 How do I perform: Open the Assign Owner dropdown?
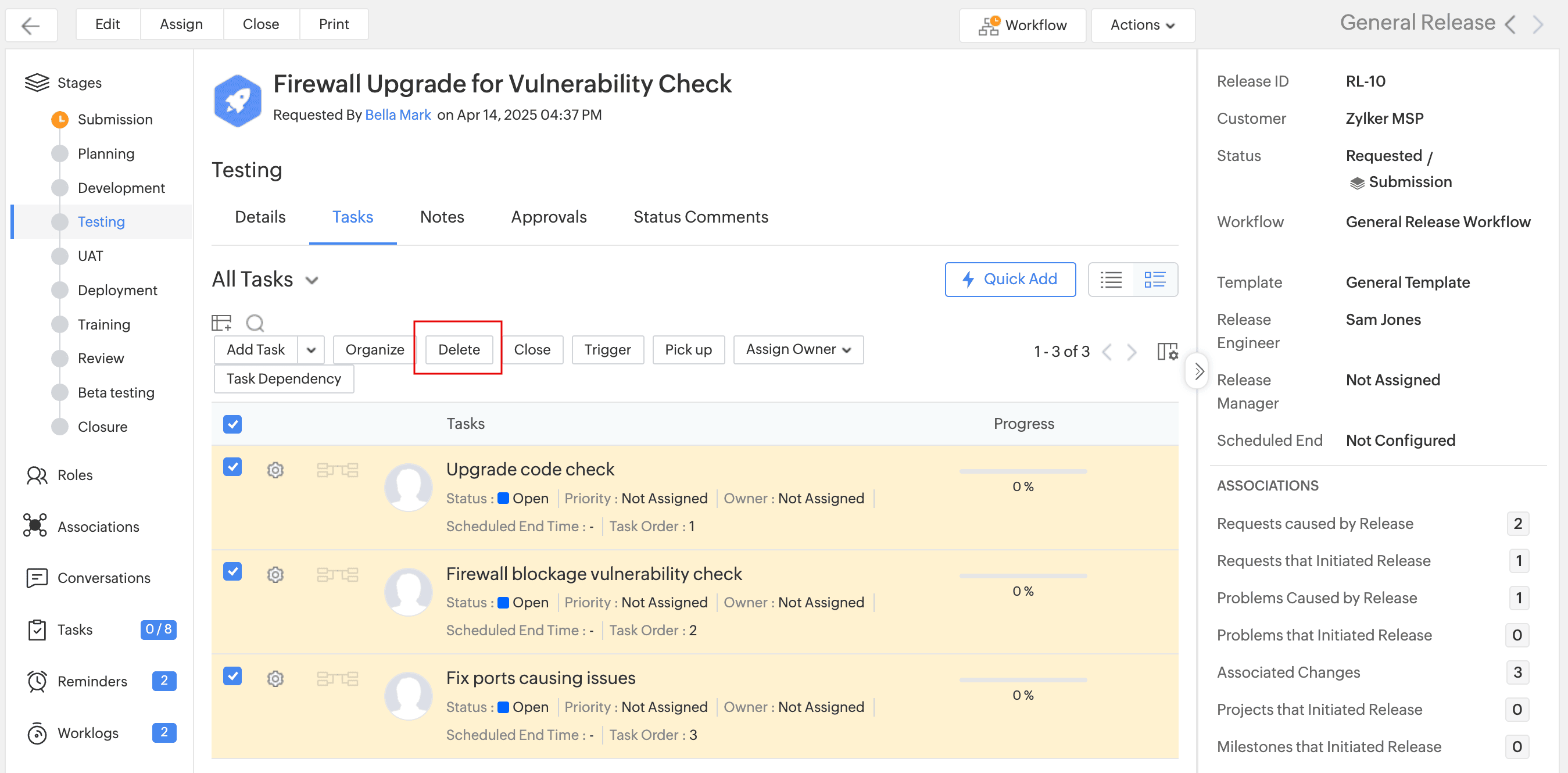tap(797, 349)
